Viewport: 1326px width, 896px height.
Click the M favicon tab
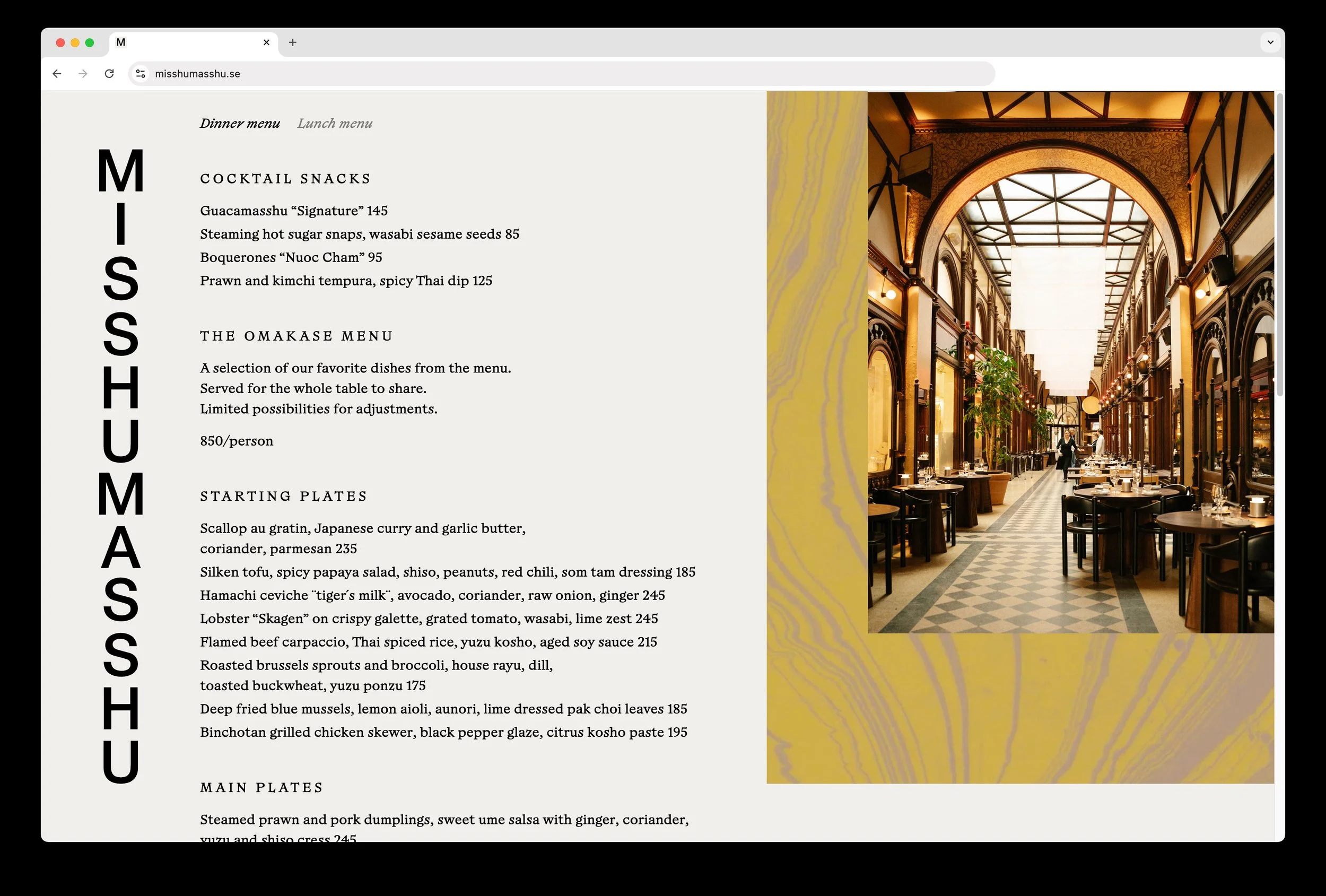tap(121, 42)
